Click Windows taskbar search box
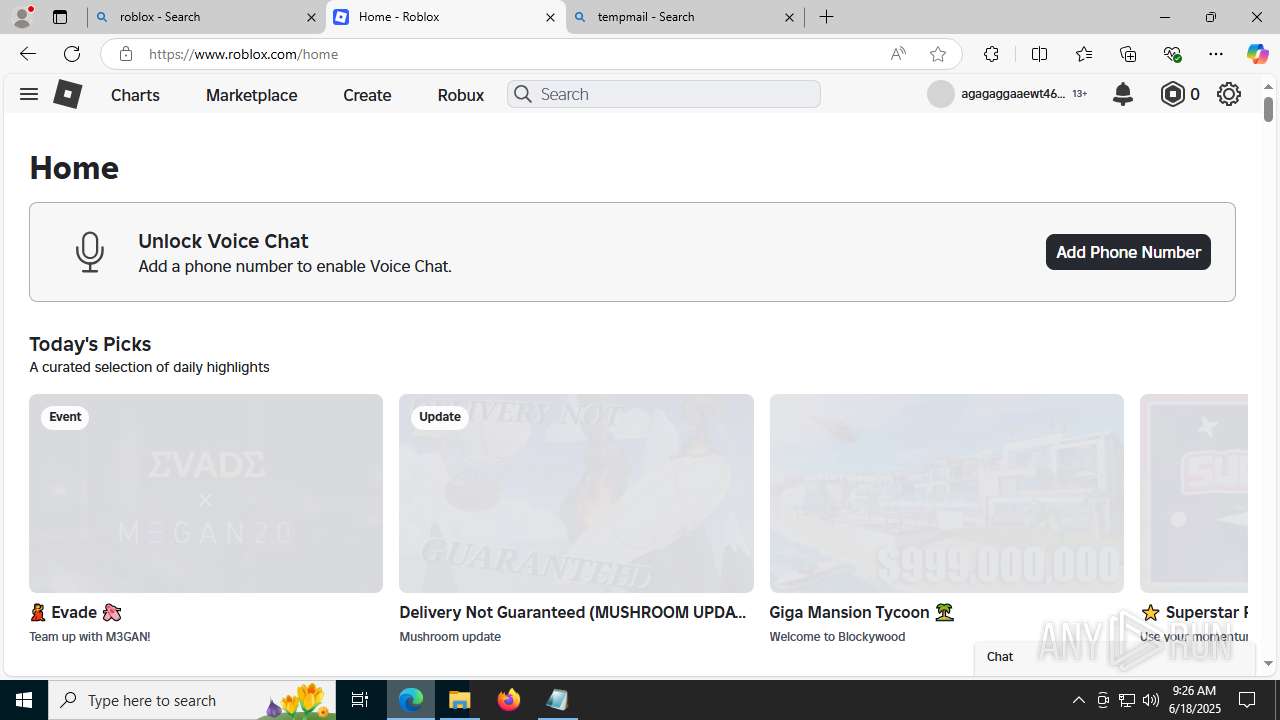 (x=193, y=700)
